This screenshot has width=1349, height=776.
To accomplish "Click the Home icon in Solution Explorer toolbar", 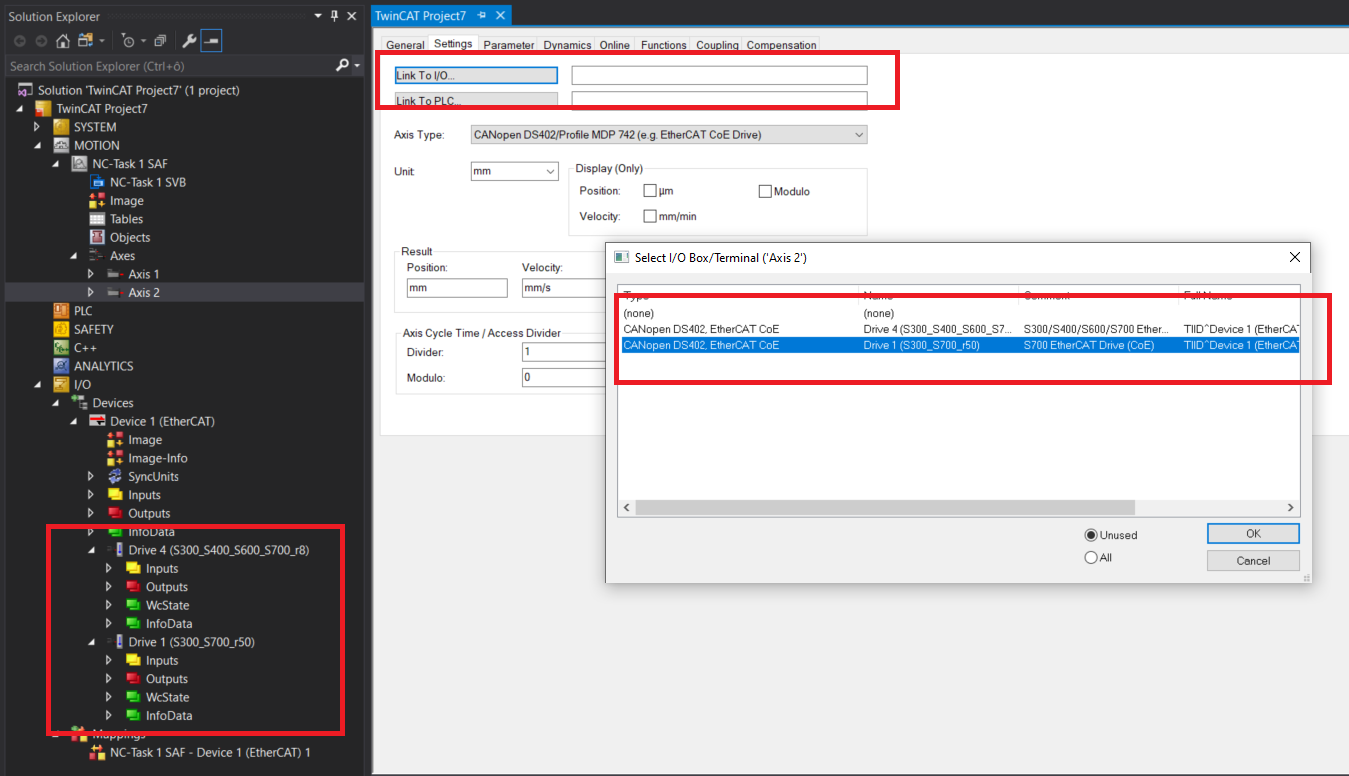I will [x=62, y=41].
